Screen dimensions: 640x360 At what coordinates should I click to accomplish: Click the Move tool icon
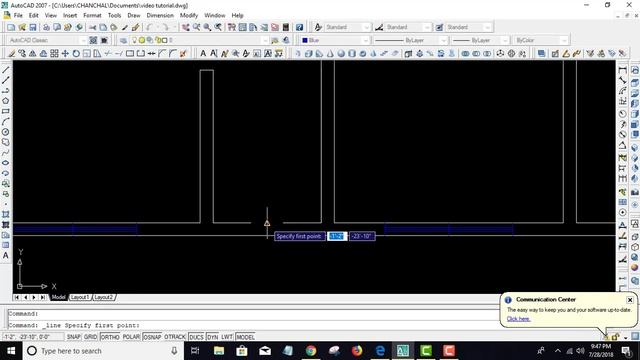pos(65,53)
